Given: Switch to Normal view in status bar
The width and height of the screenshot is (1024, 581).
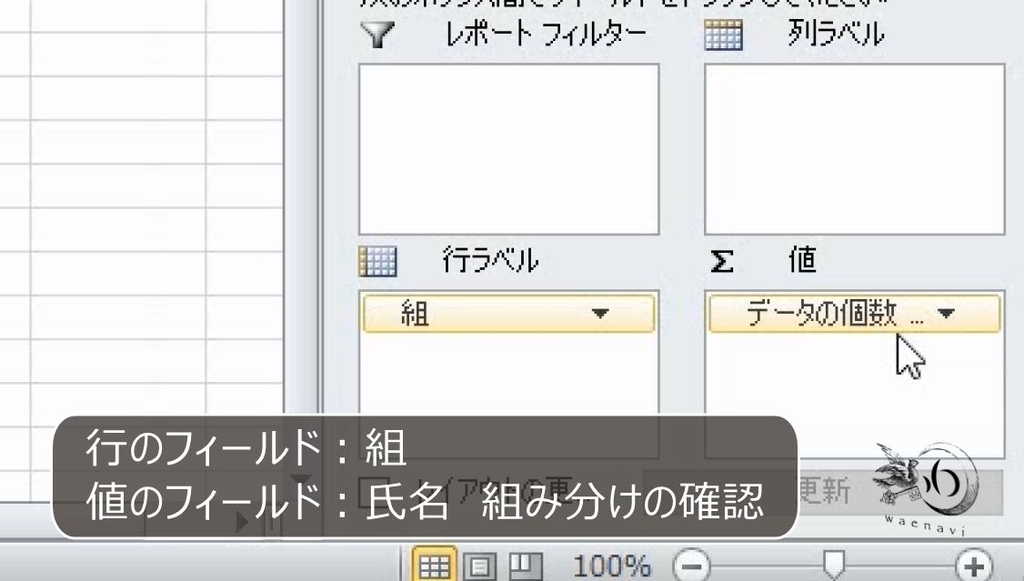Looking at the screenshot, I should tap(434, 565).
